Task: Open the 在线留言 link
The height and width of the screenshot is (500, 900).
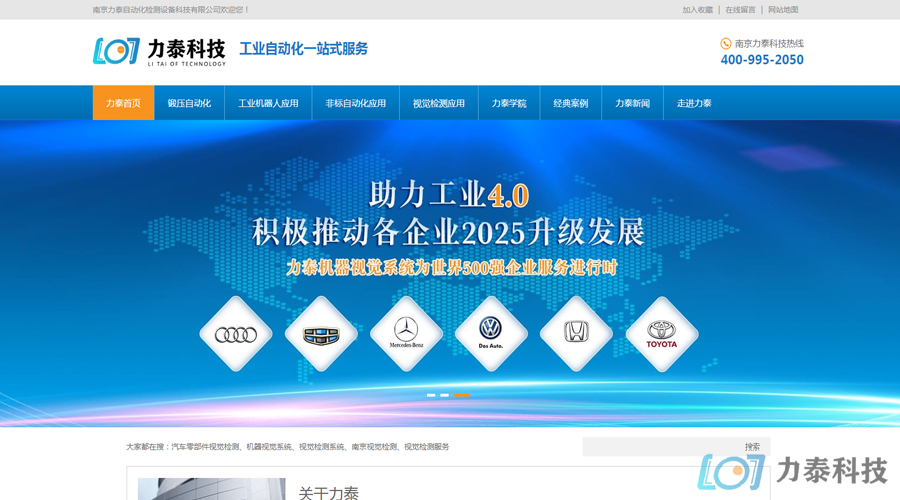Action: (x=740, y=10)
